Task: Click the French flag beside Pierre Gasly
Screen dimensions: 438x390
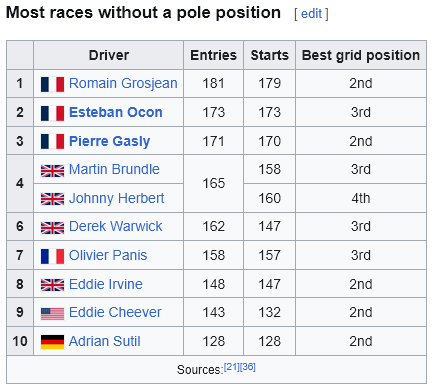Action: [52, 142]
